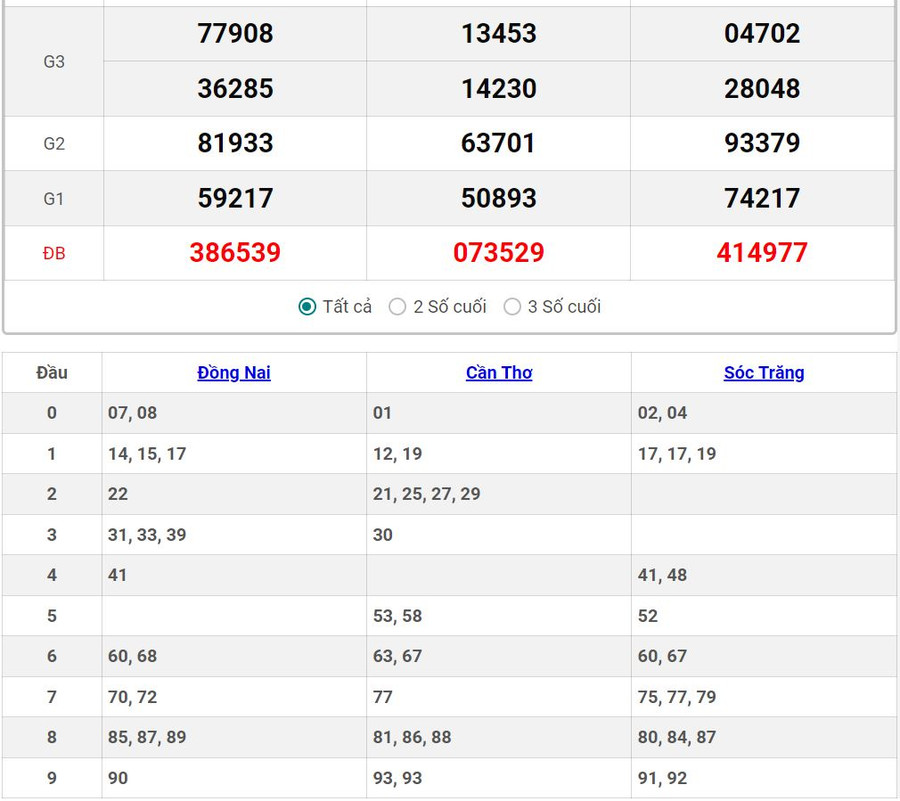
Task: Click the "75, 77, 79" cell
Action: click(x=677, y=697)
